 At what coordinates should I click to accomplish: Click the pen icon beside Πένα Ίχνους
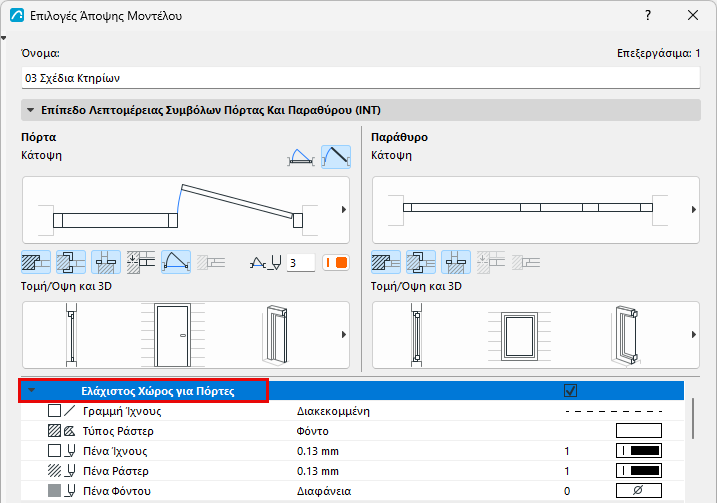(x=70, y=451)
